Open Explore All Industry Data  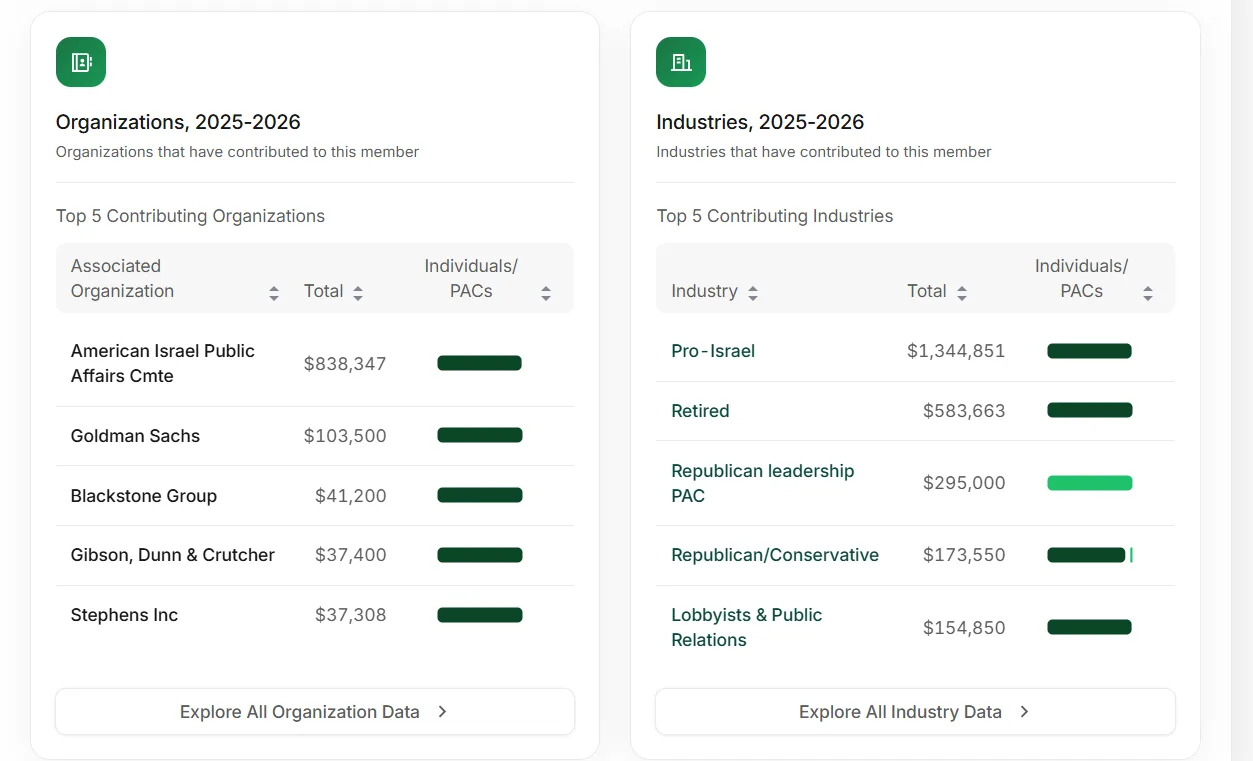click(x=915, y=712)
